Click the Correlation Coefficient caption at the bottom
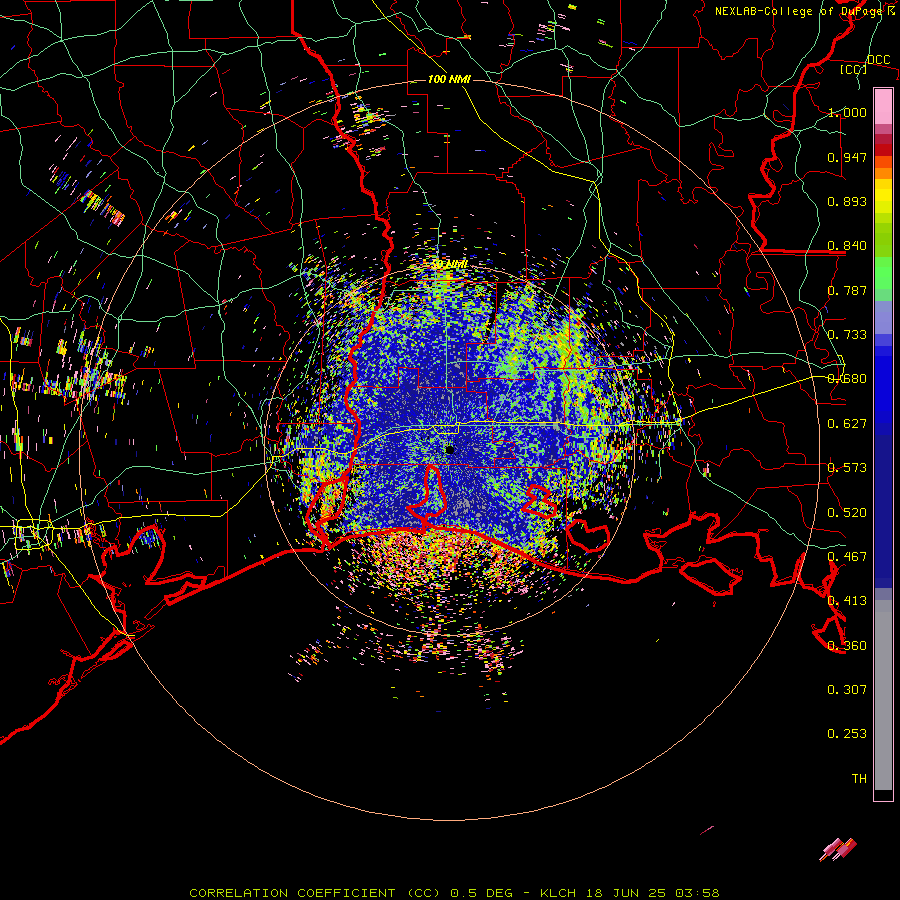The image size is (900, 900). (x=454, y=893)
